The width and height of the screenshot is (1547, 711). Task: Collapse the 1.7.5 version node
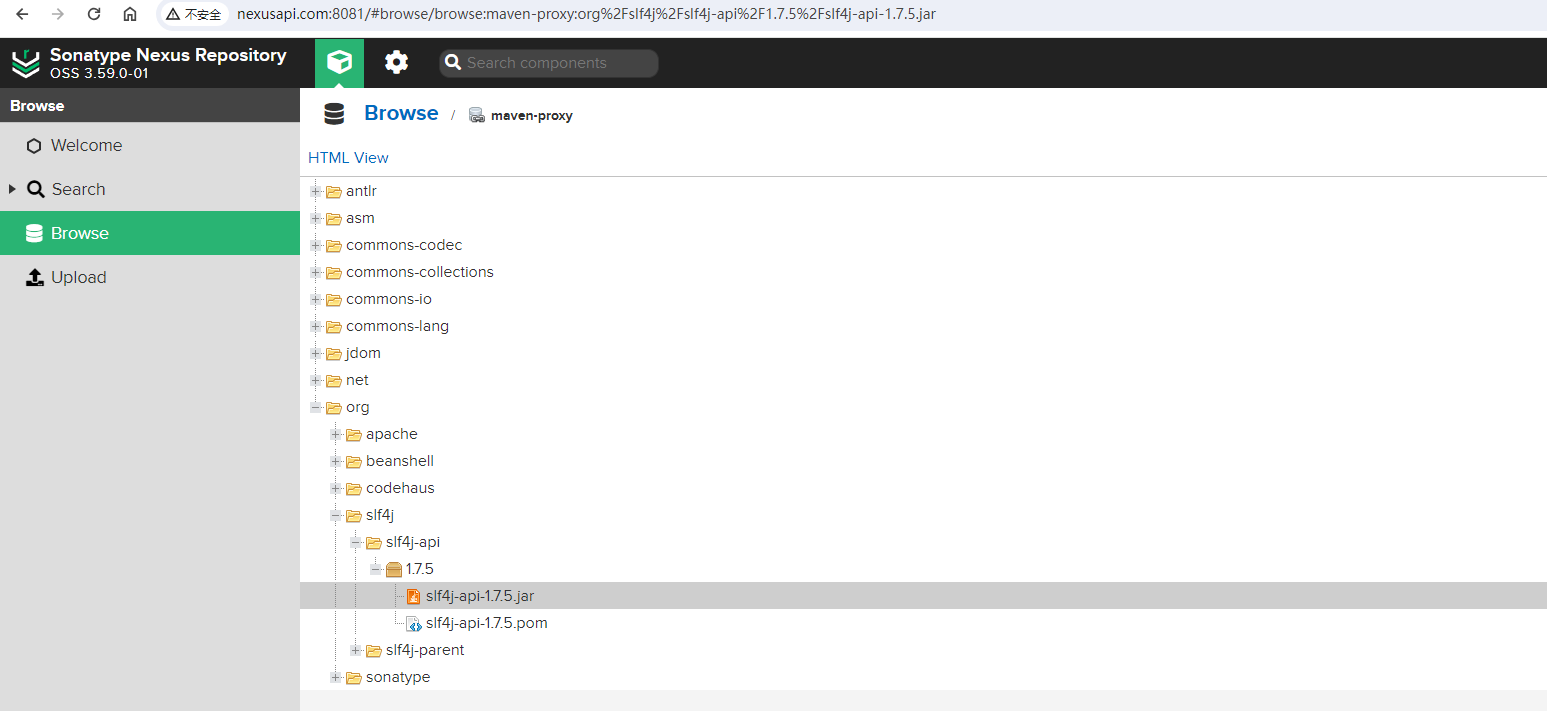[x=376, y=569]
